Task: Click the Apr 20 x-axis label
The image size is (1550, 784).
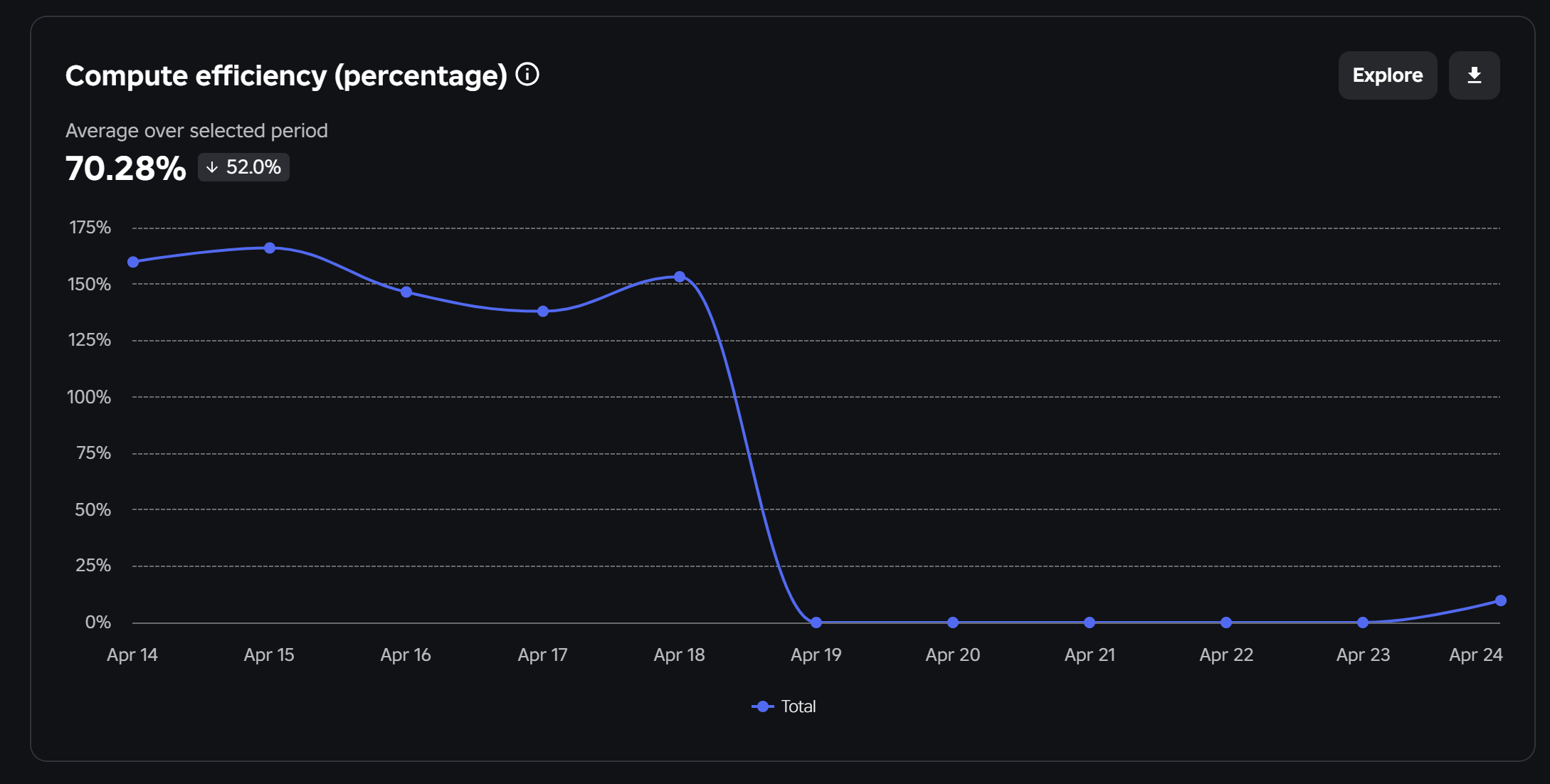Action: 953,655
